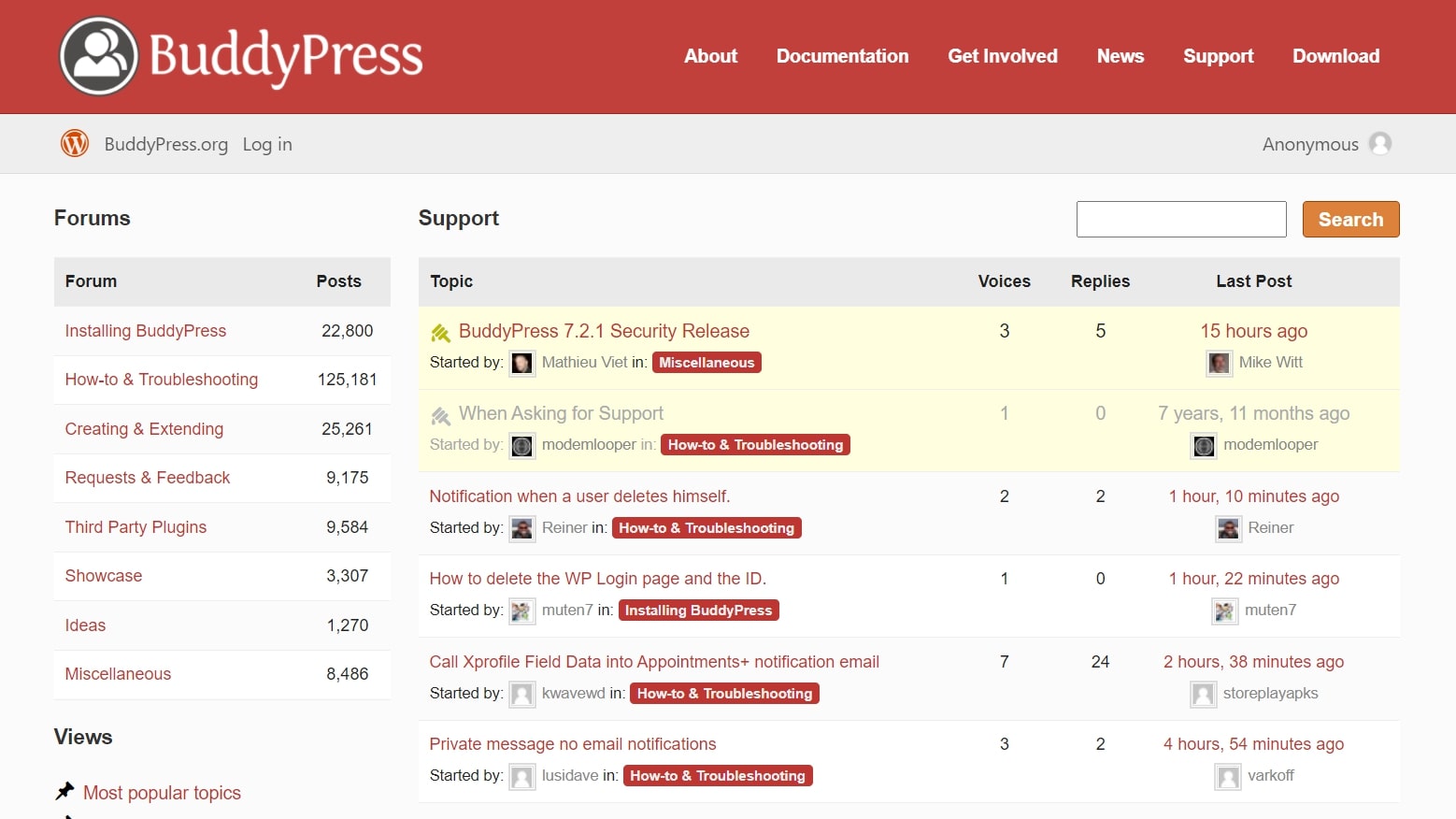
Task: Click the Mike Witt author name
Action: (x=1270, y=363)
